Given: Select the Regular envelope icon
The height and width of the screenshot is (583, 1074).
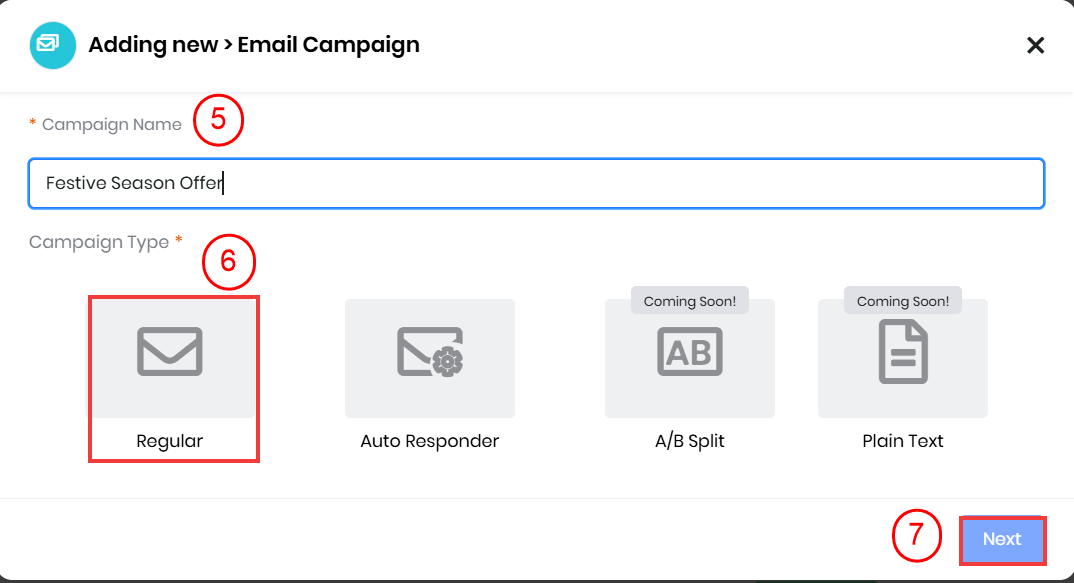Looking at the screenshot, I should (x=170, y=352).
